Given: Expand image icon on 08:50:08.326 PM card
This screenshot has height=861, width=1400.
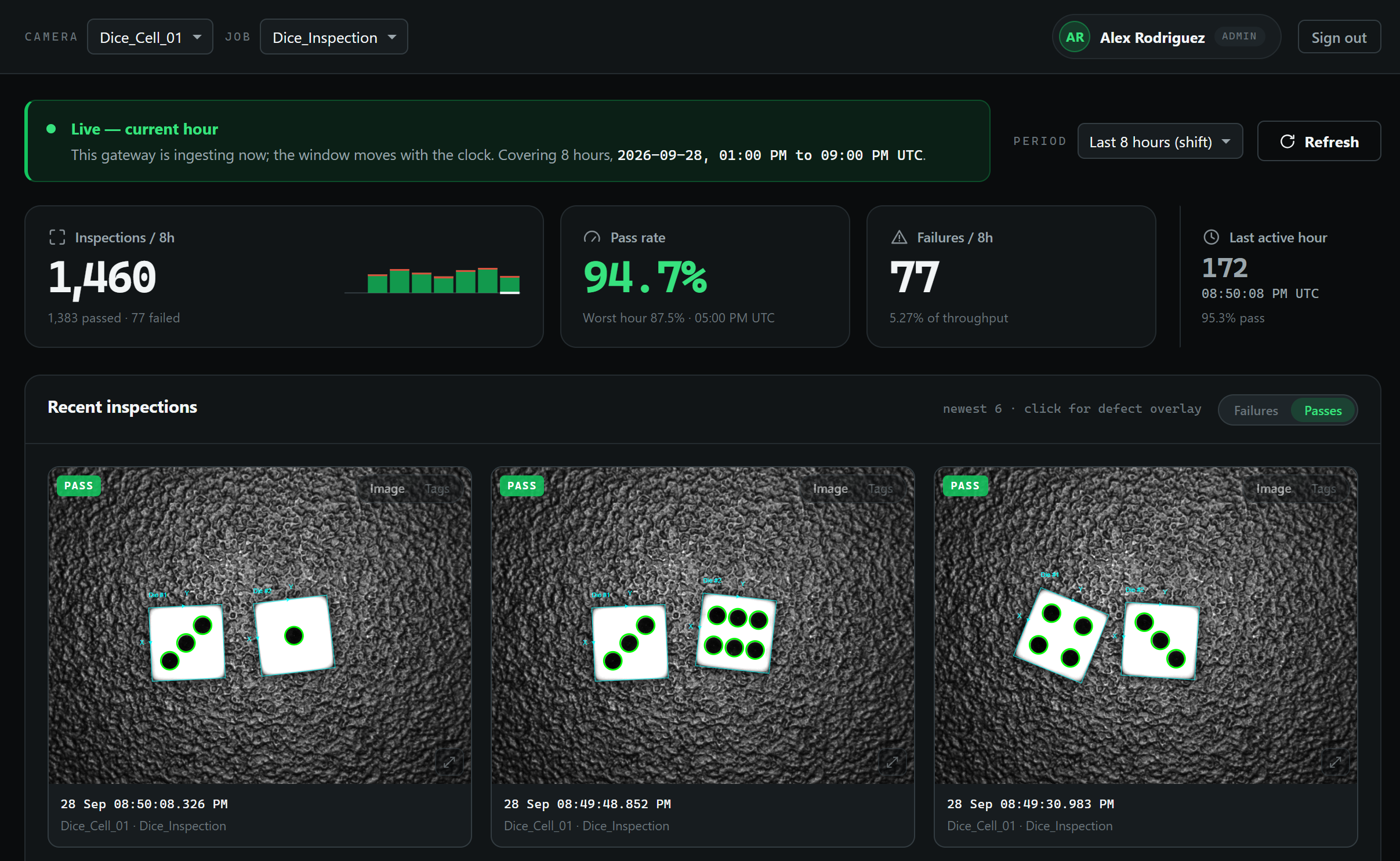Looking at the screenshot, I should (x=449, y=762).
